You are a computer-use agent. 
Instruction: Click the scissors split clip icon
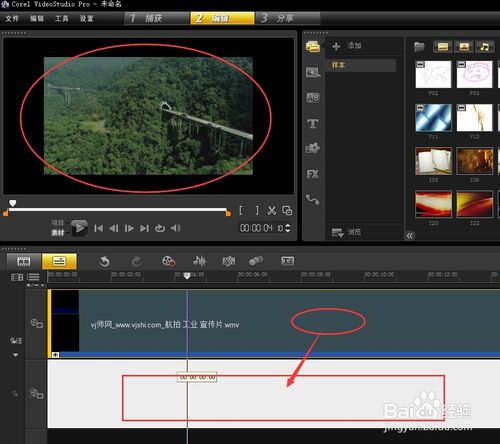pyautogui.click(x=272, y=211)
